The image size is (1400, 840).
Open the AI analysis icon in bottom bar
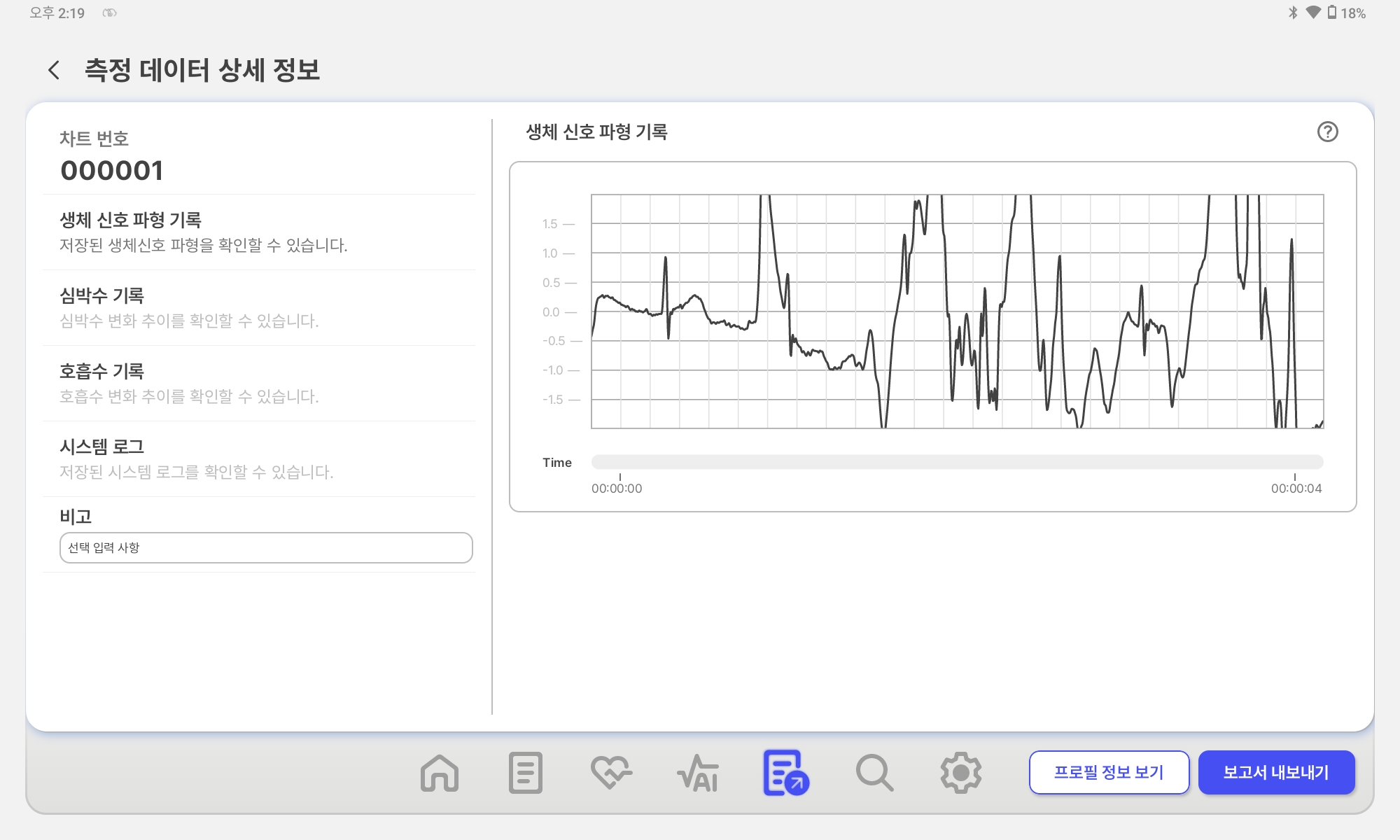698,773
